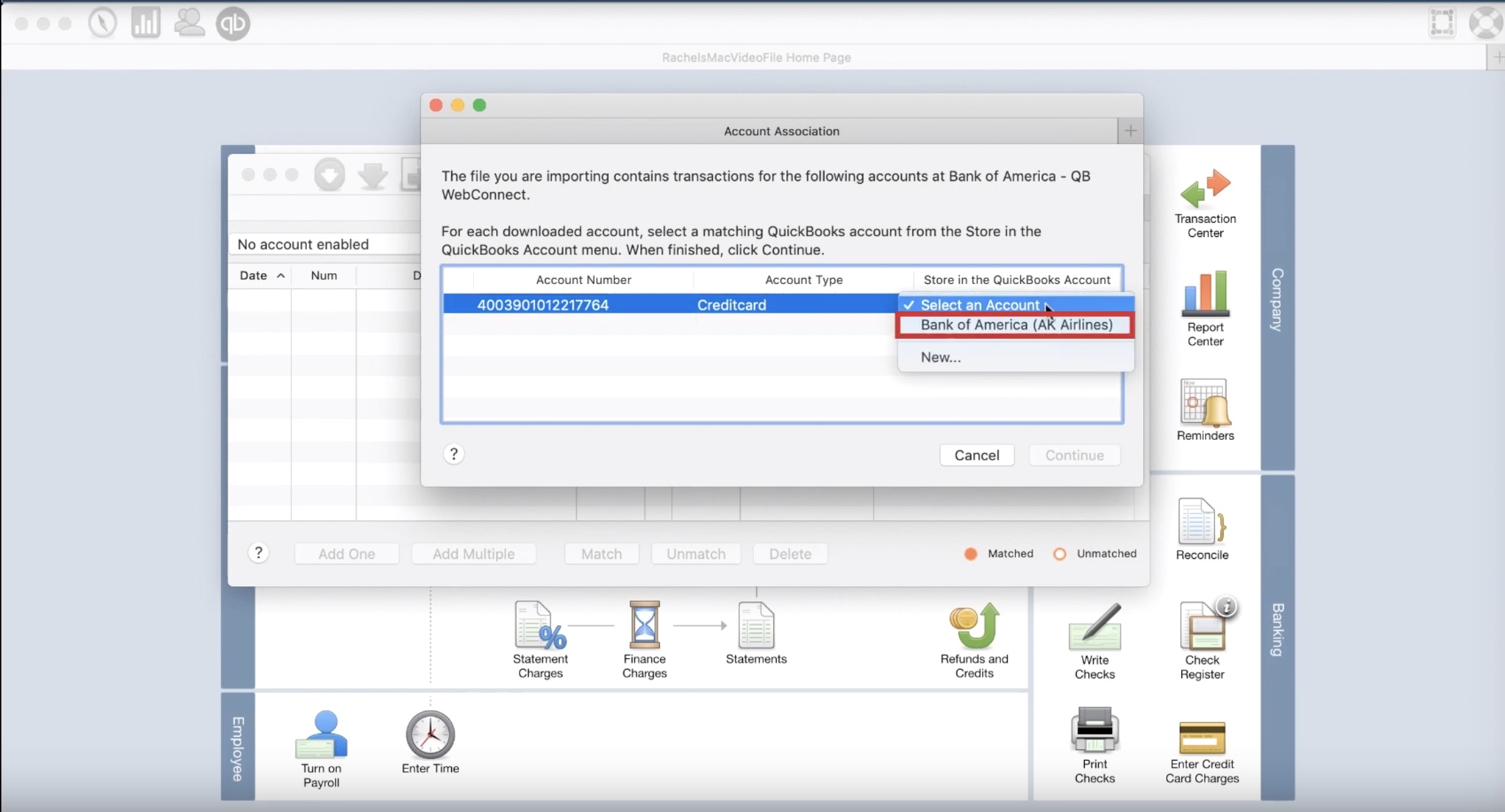Screen dimensions: 1505x812
Task: Select the checked Select an Account option
Action: tap(1016, 305)
